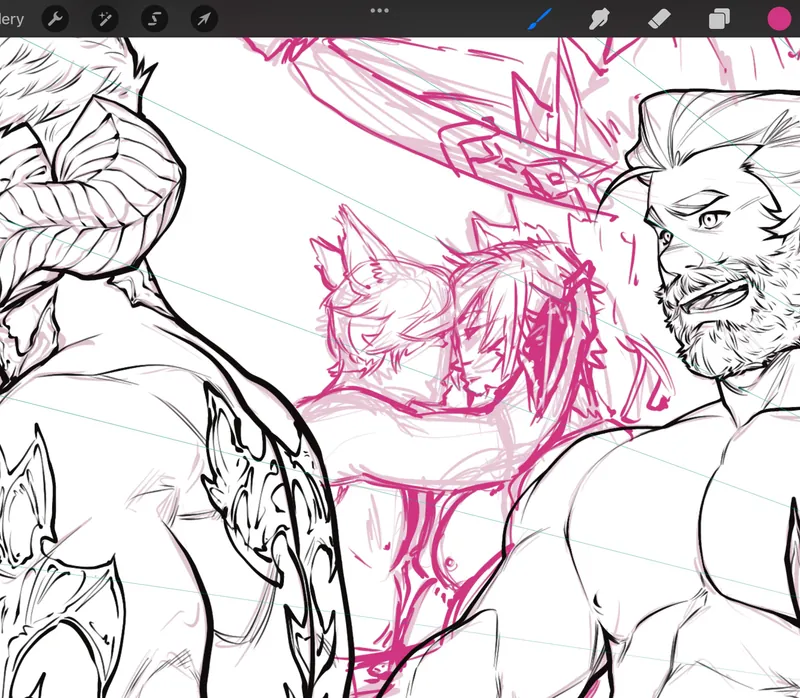Open the Adjustments magic wand menu
Screen dimensions: 800x698
click(105, 19)
